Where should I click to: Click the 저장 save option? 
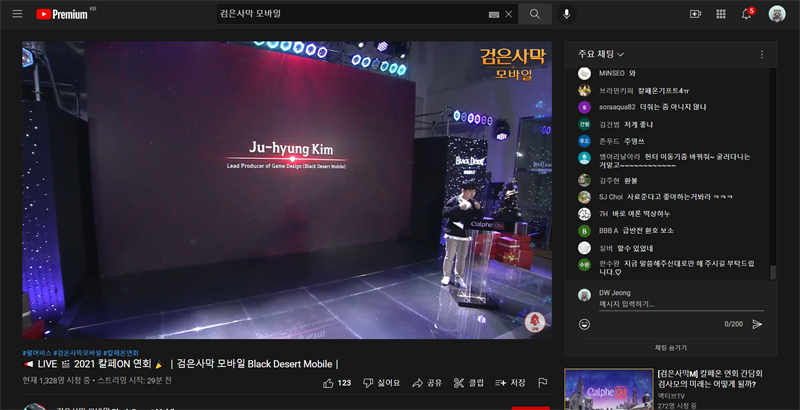tap(510, 383)
